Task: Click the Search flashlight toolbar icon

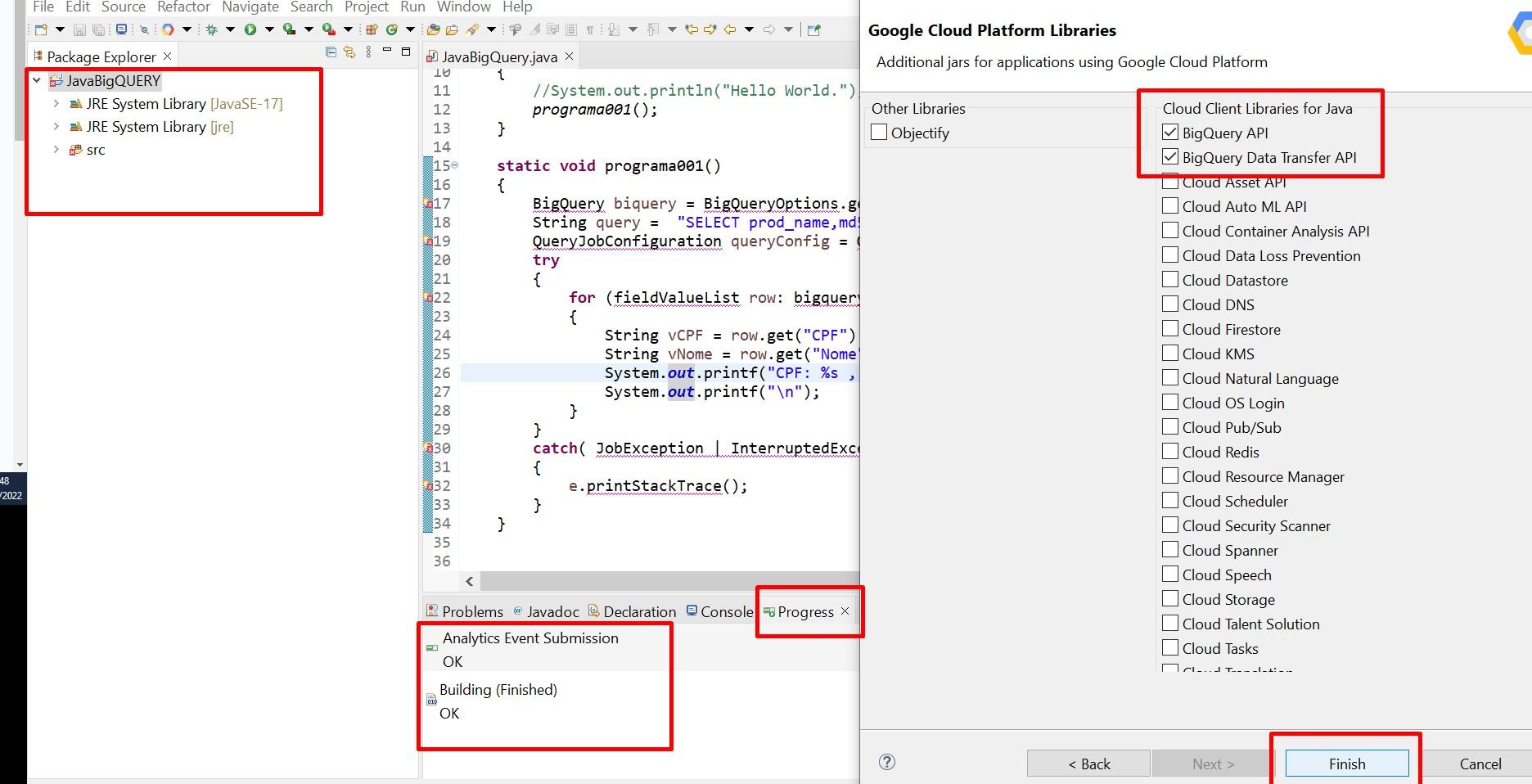Action: [471, 29]
